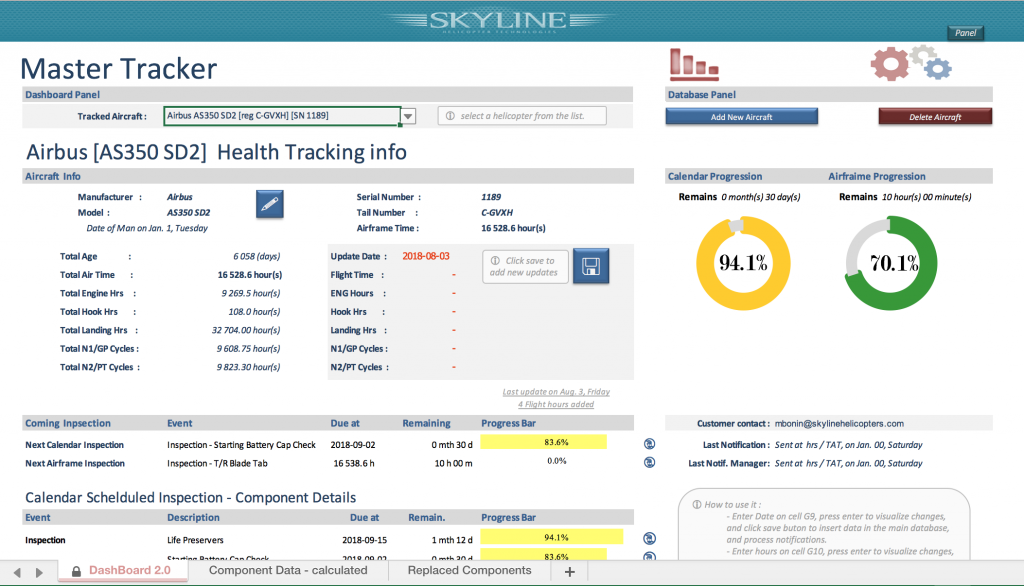
Task: Click the lock icon on DashBoard 2.0 tab
Action: tap(76, 571)
